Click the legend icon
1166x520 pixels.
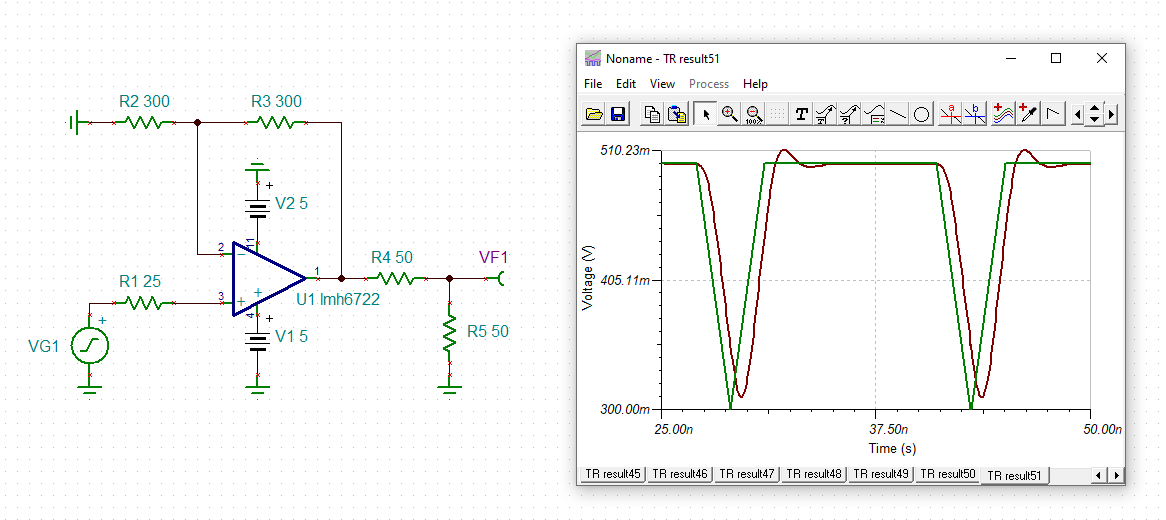click(874, 114)
